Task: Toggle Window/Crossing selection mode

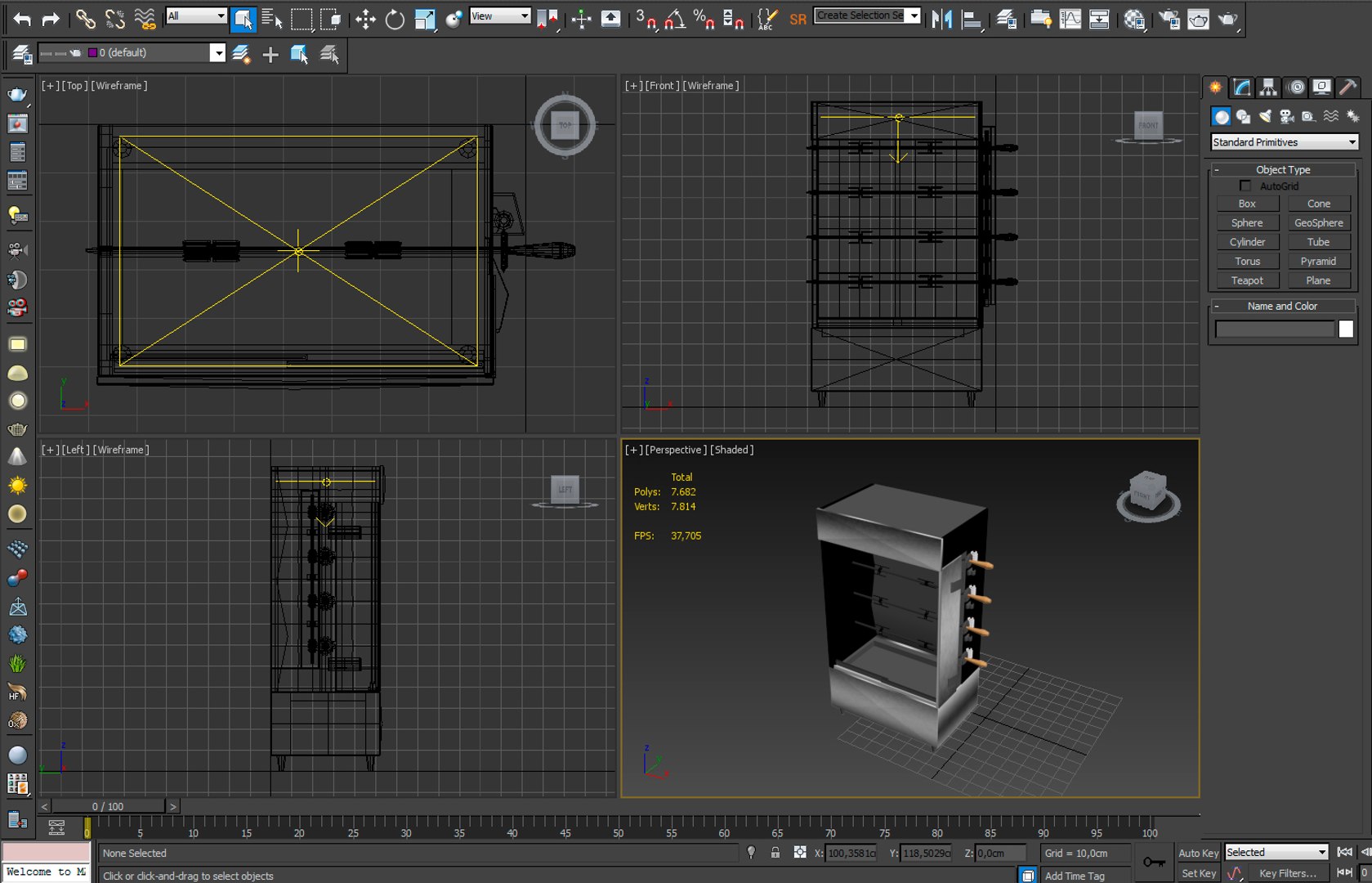Action: [331, 18]
